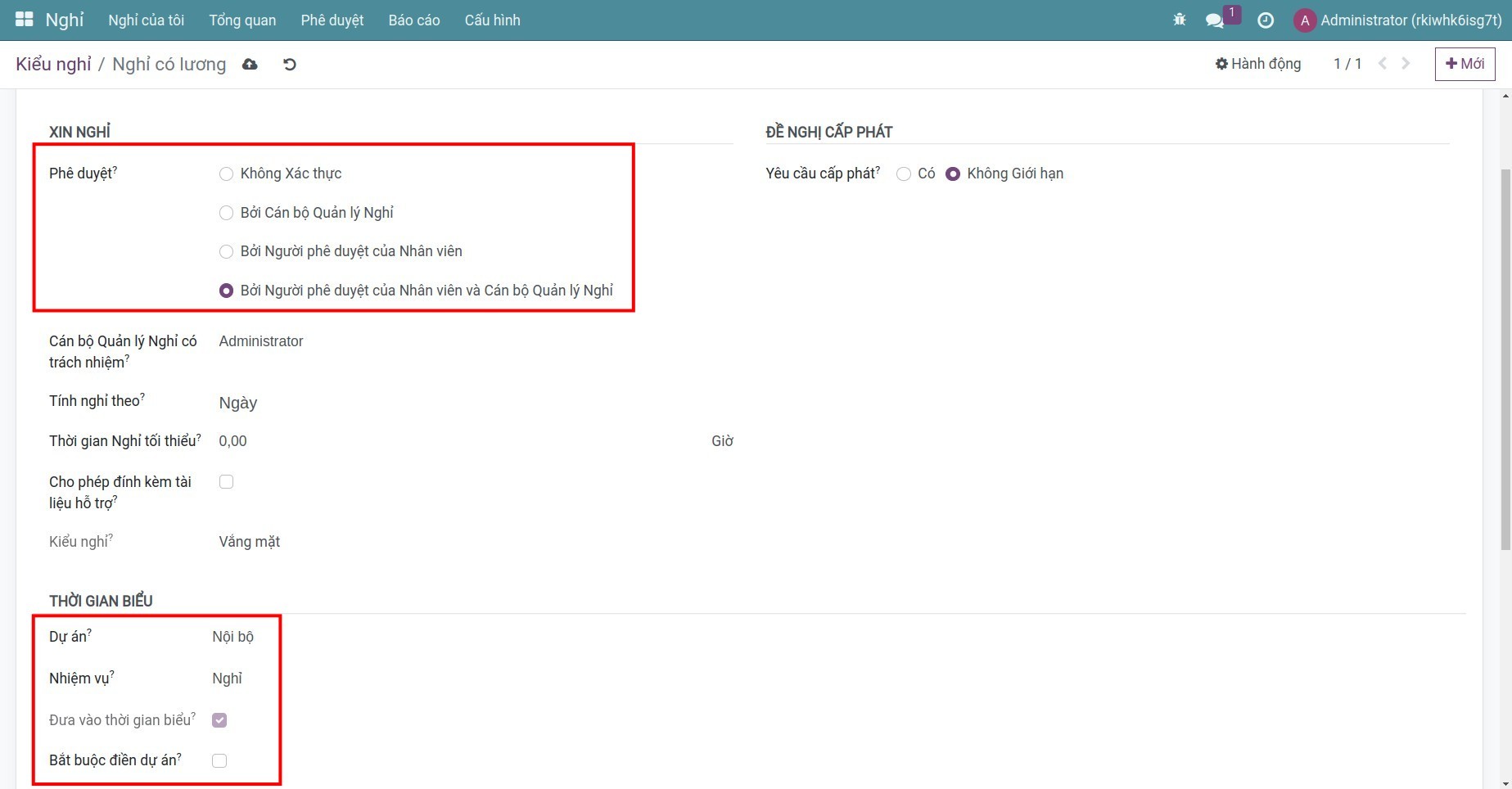Create a new record with Mới button
The height and width of the screenshot is (789, 1512).
tap(1465, 64)
